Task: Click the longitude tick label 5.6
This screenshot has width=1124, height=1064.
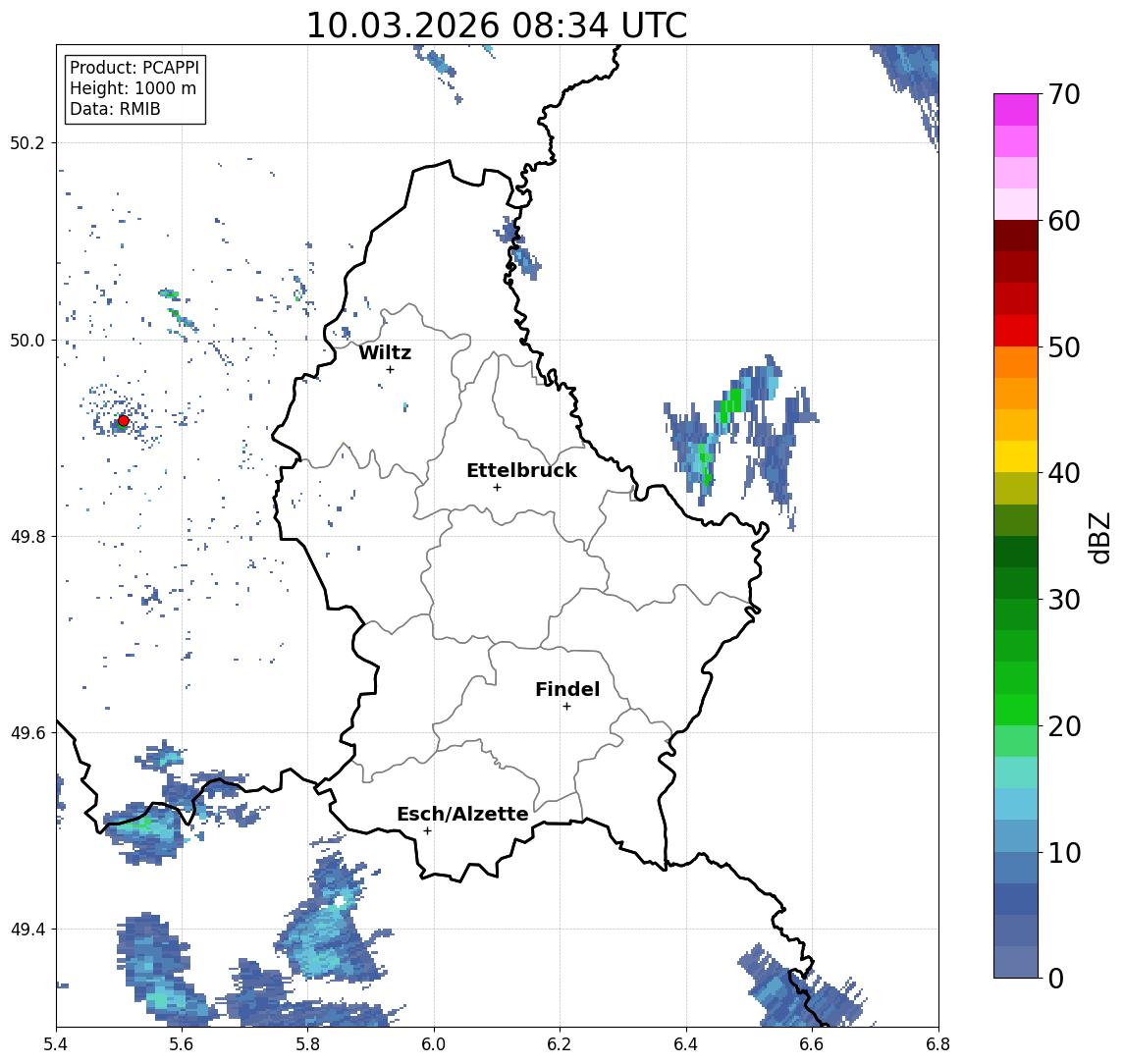Action: (182, 1044)
